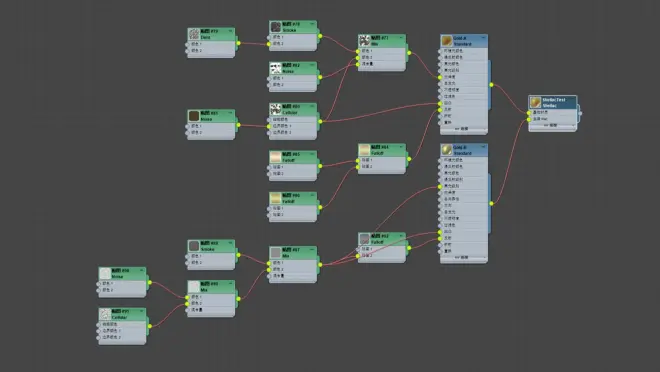Collapse the Smoke #78 node

pos(312,24)
